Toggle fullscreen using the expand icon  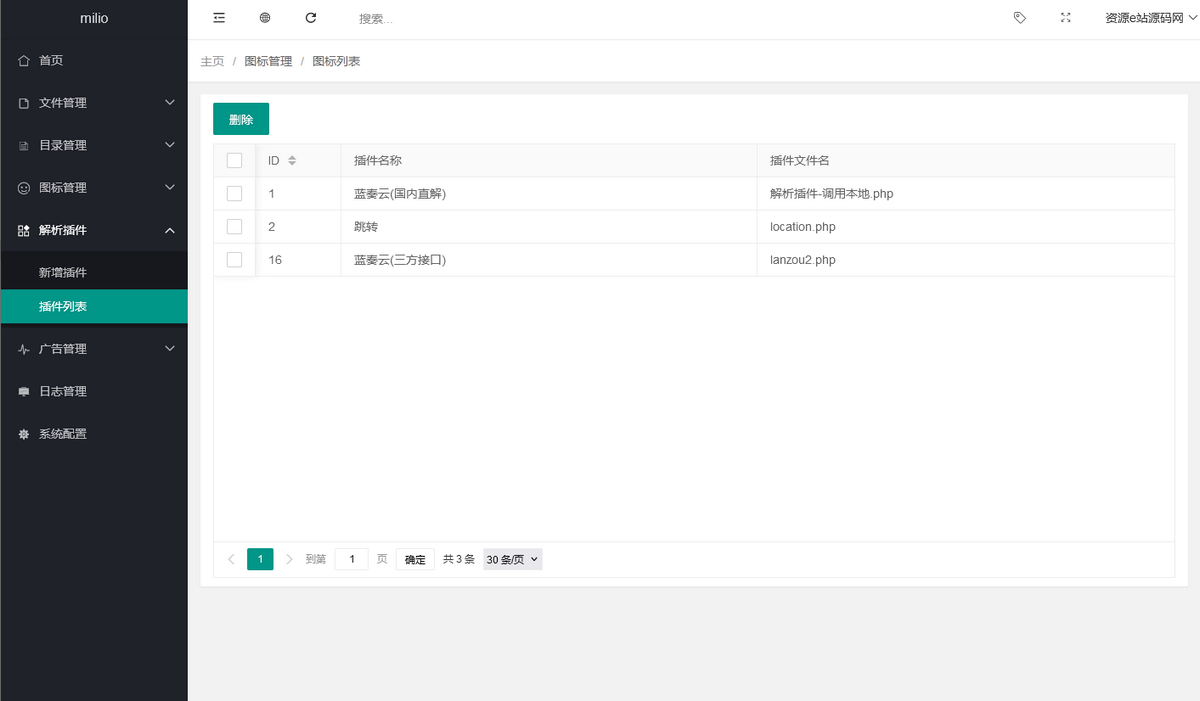click(1065, 18)
